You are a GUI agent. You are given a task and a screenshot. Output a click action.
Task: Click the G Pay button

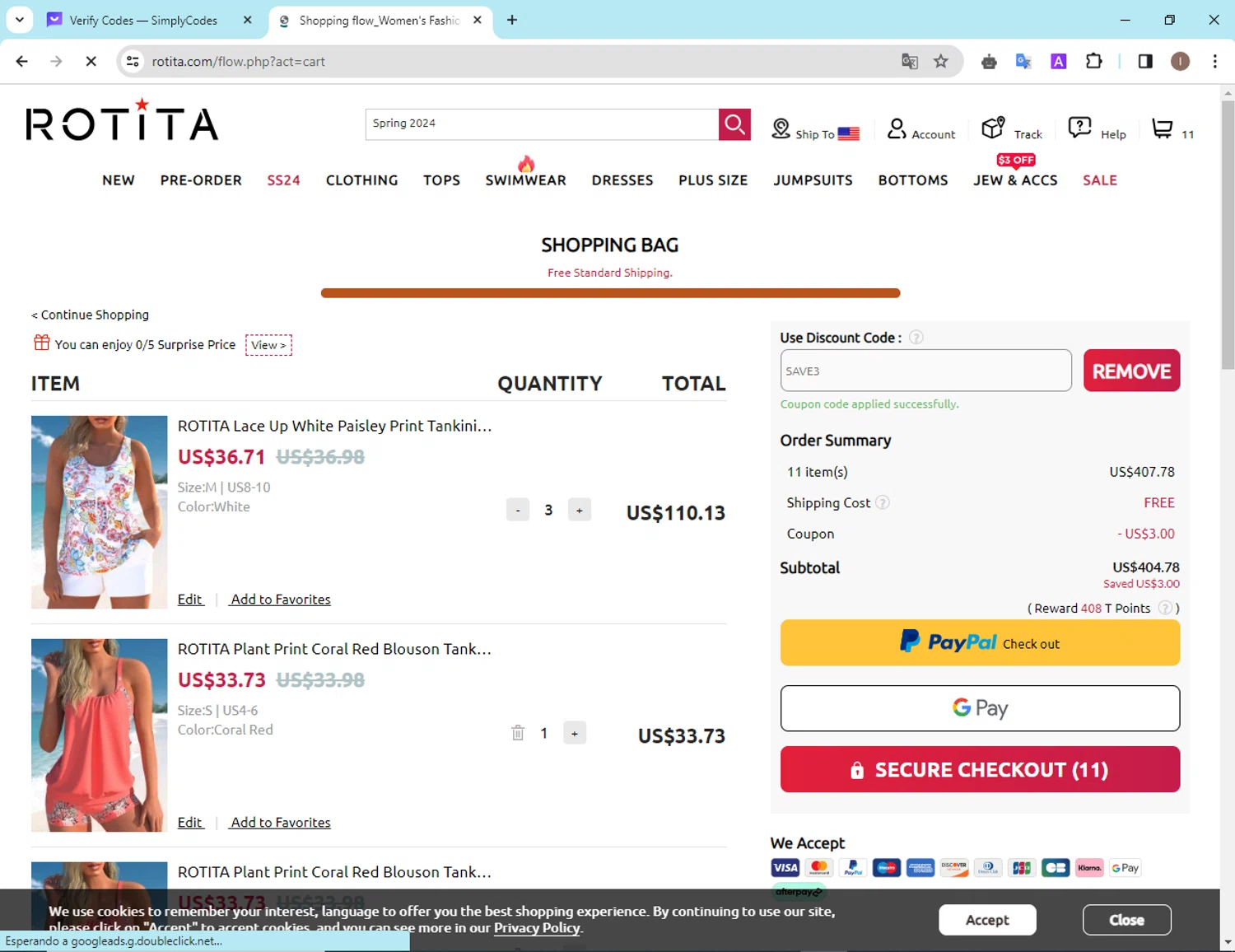click(980, 708)
